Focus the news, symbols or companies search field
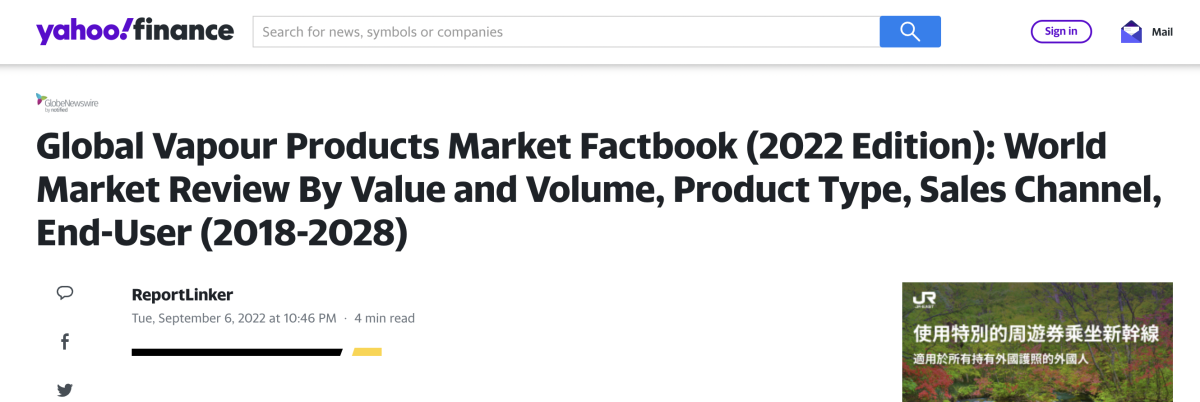1200x402 pixels. (566, 32)
